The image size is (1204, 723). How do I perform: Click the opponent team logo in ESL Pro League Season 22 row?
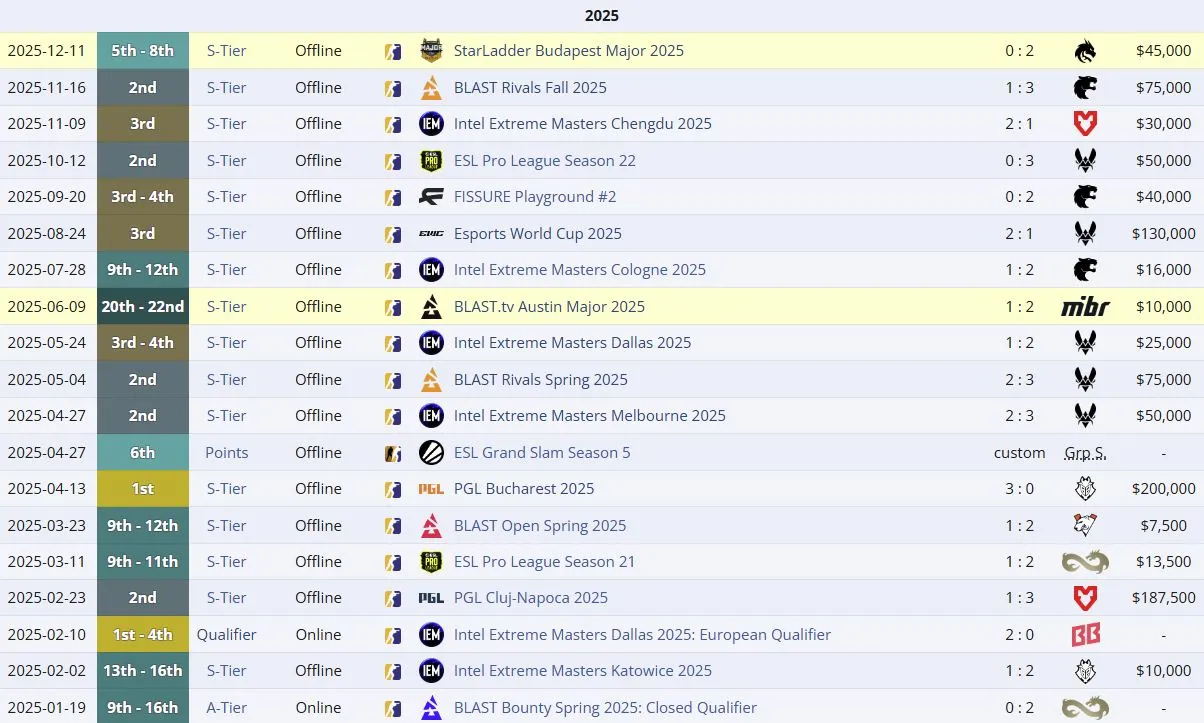[x=1085, y=161]
